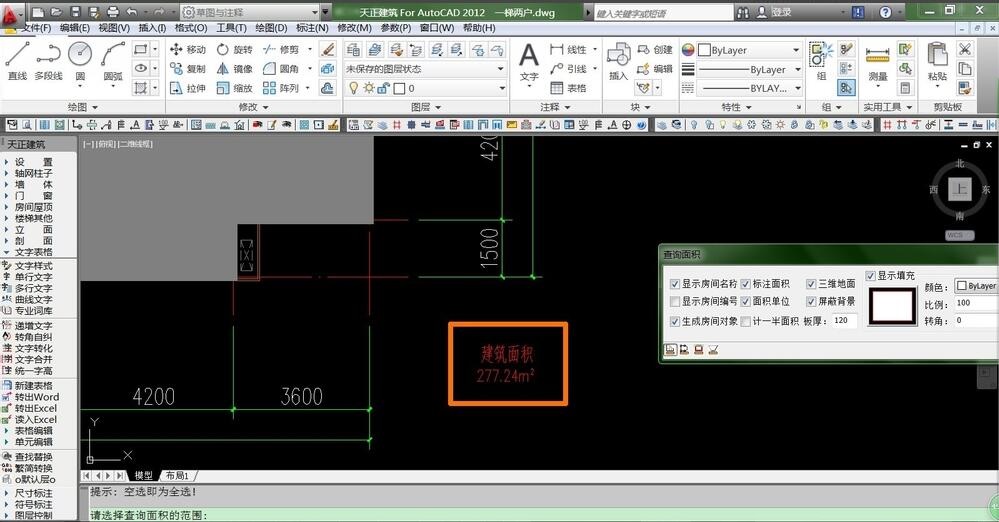
Task: Select the 多段线 (Polyline) tool
Action: click(48, 61)
